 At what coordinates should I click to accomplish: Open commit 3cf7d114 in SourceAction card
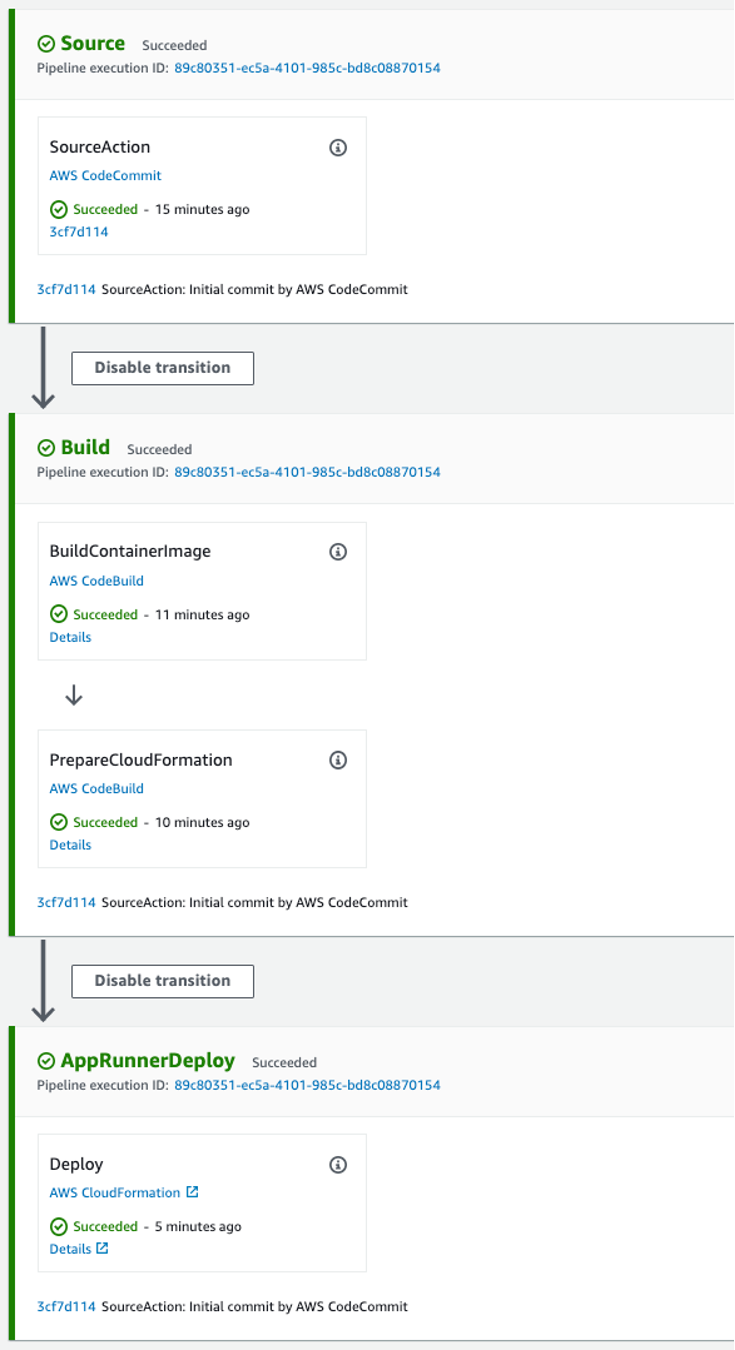(74, 231)
